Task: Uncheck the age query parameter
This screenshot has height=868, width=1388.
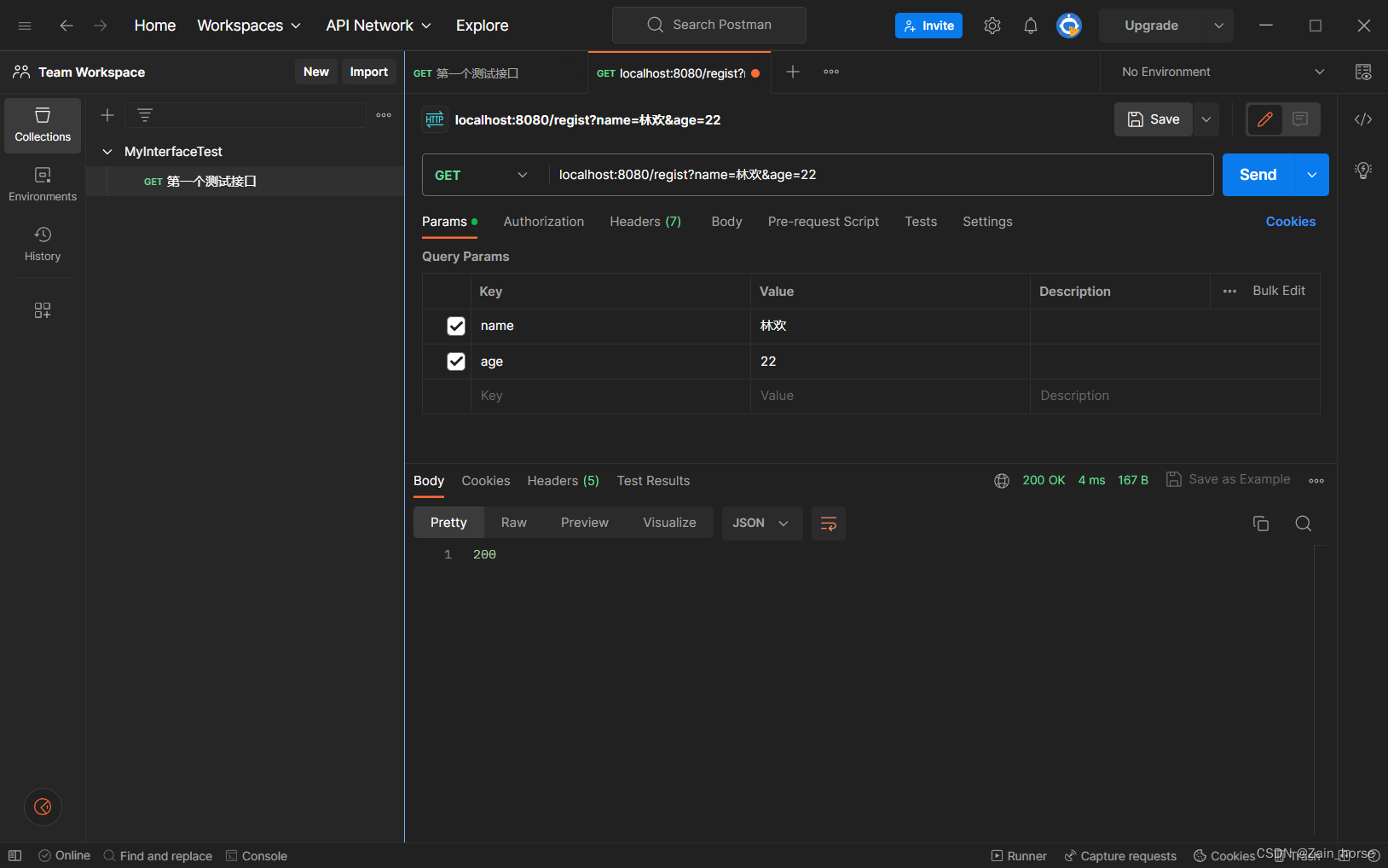Action: 456,362
